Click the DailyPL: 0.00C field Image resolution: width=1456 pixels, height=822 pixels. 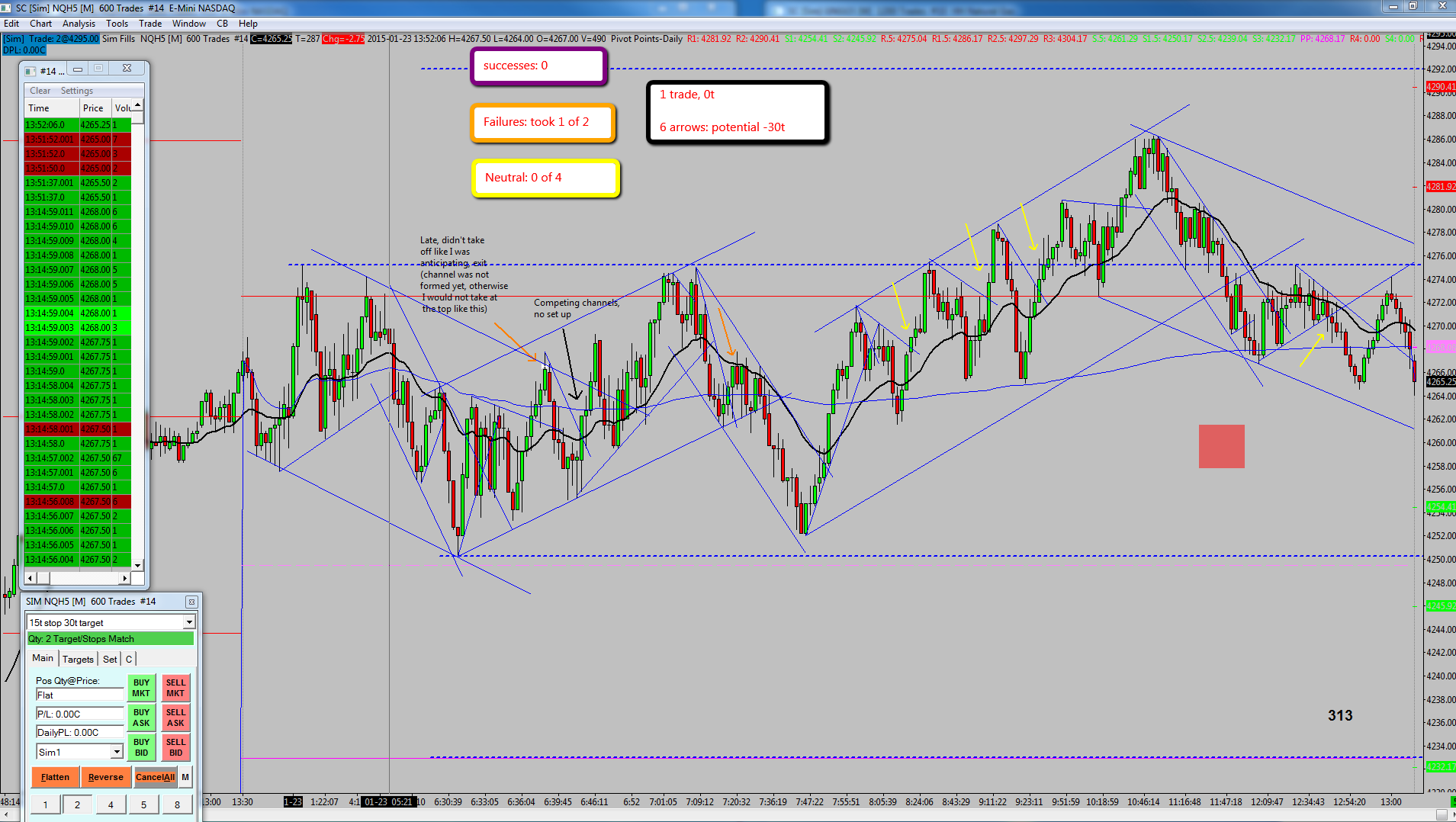coord(79,732)
